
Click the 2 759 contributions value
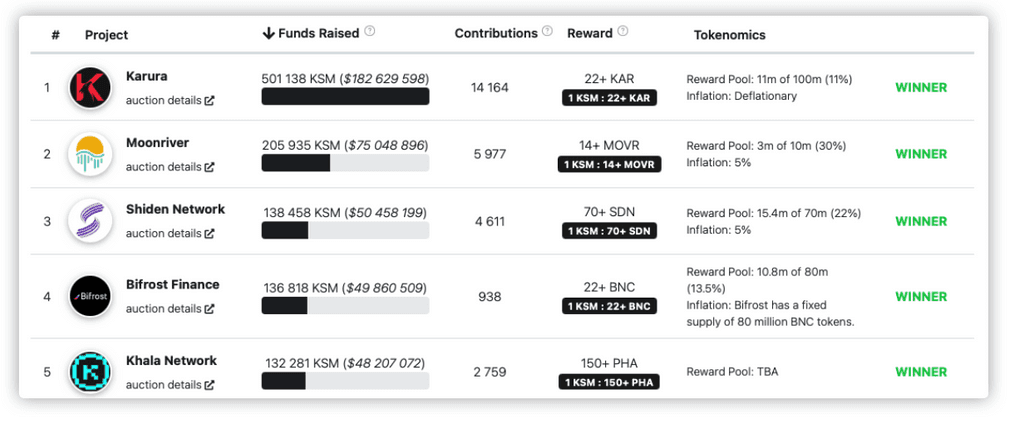pos(490,372)
